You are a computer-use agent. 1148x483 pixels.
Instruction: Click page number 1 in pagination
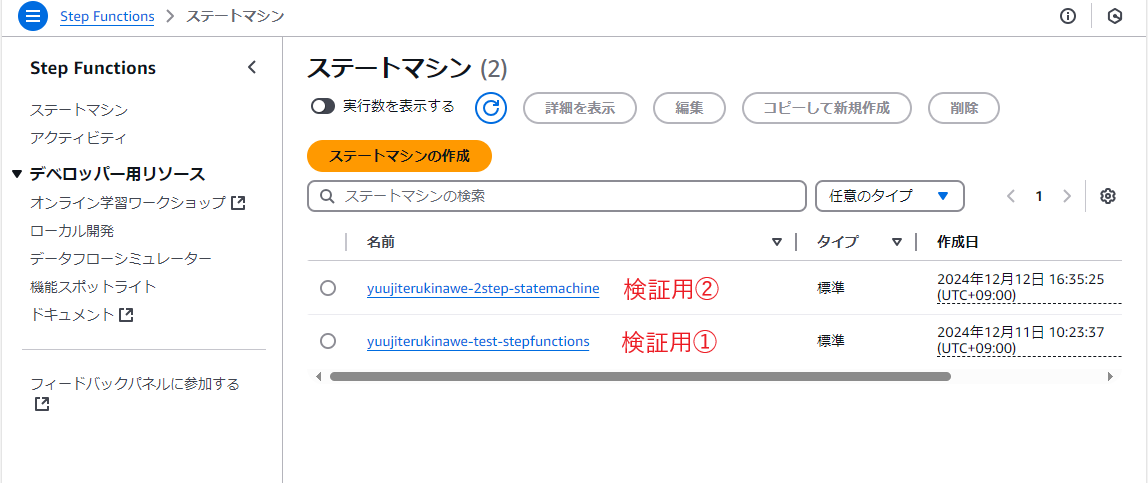[x=1038, y=196]
